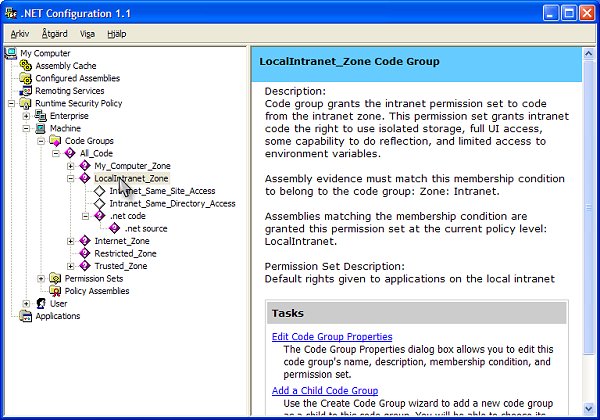The height and width of the screenshot is (420, 600).
Task: Select the Applications tree label
Action: pos(58,316)
